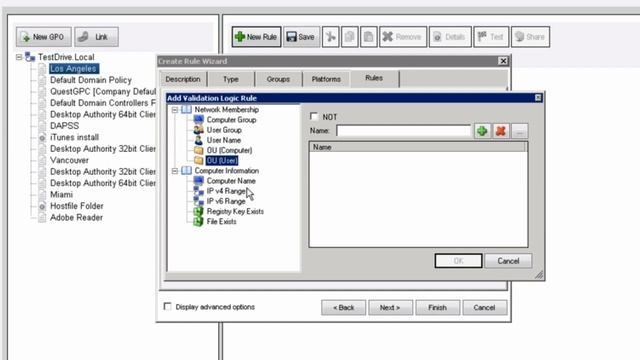
Task: Collapse the Network Membership node
Action: click(x=175, y=110)
